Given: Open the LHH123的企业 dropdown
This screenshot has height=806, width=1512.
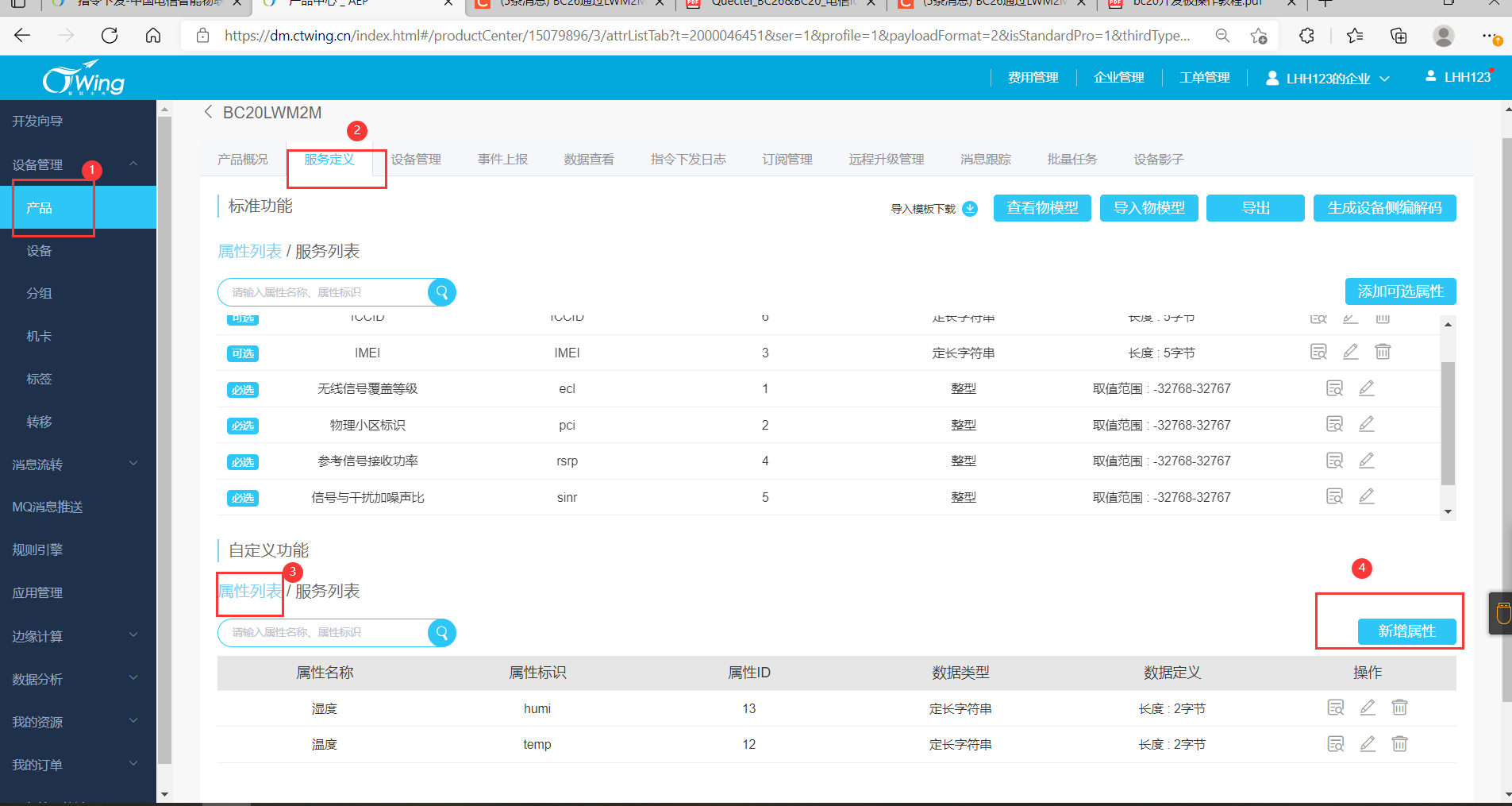Looking at the screenshot, I should pos(1328,78).
